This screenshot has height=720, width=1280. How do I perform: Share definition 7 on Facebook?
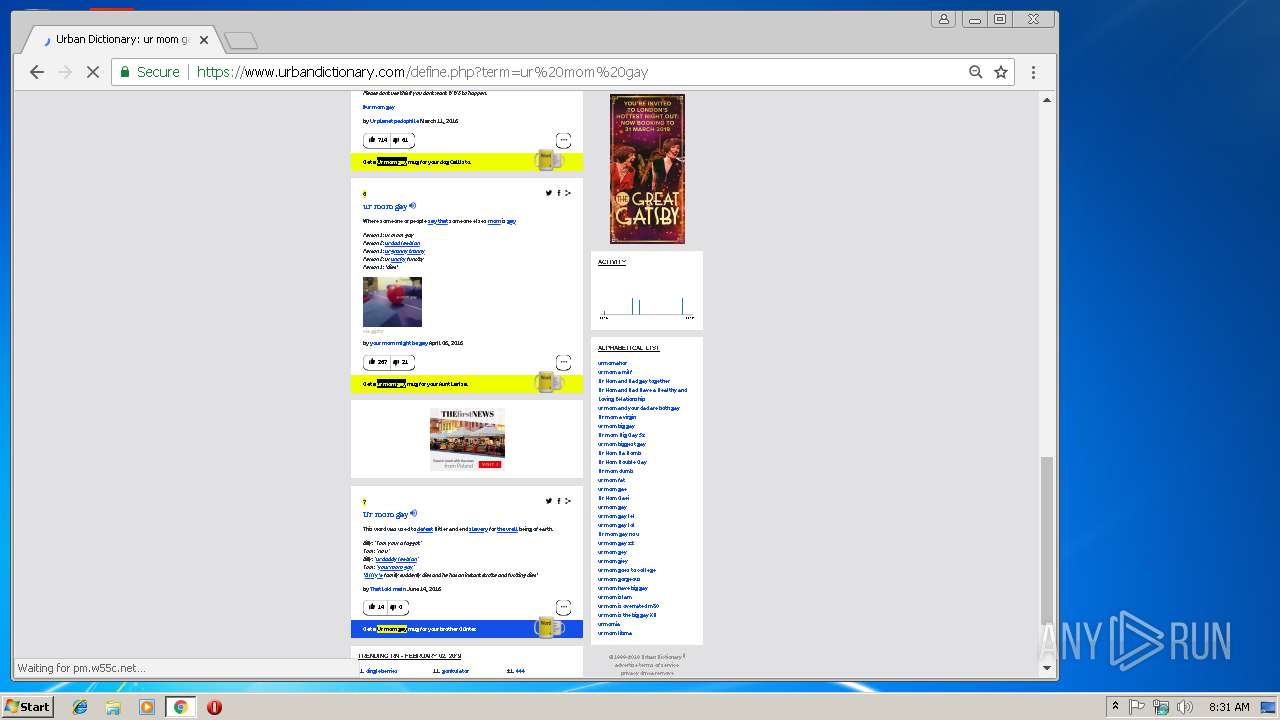558,501
